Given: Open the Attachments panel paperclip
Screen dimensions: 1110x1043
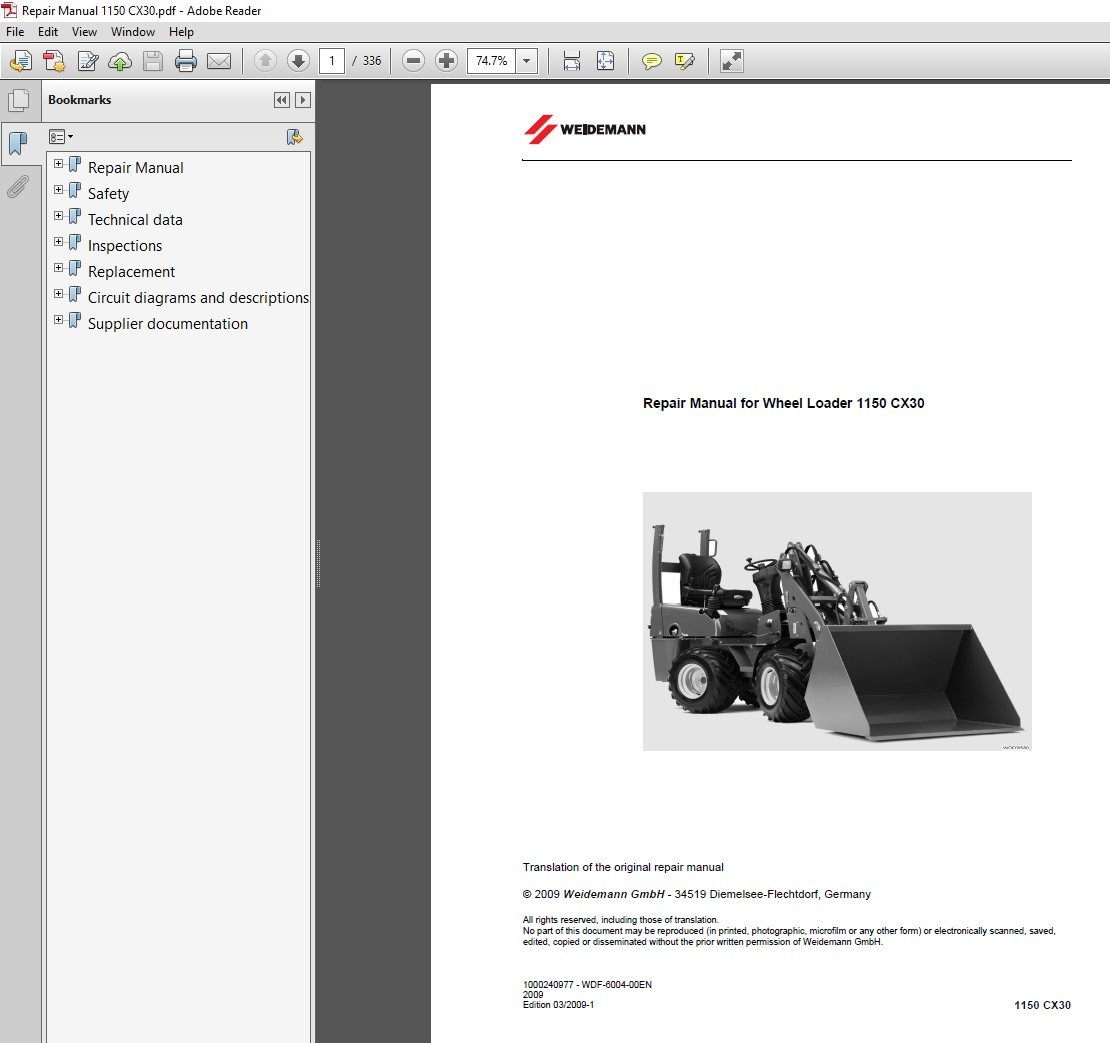Looking at the screenshot, I should 17,187.
